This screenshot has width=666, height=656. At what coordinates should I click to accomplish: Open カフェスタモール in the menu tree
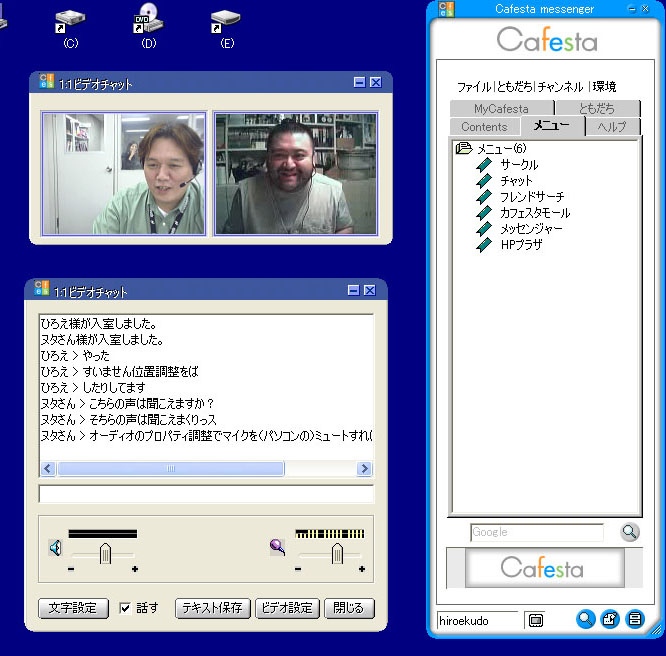coord(535,212)
